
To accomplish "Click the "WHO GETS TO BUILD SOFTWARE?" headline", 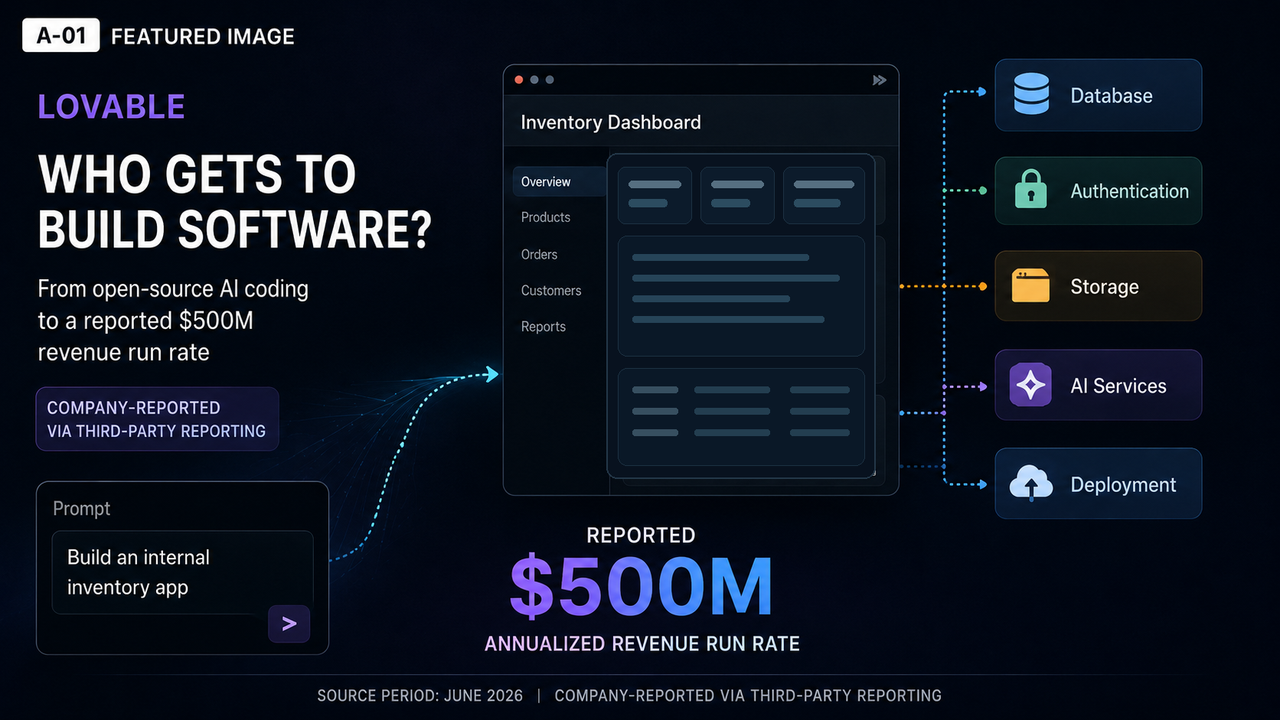I will tap(235, 203).
